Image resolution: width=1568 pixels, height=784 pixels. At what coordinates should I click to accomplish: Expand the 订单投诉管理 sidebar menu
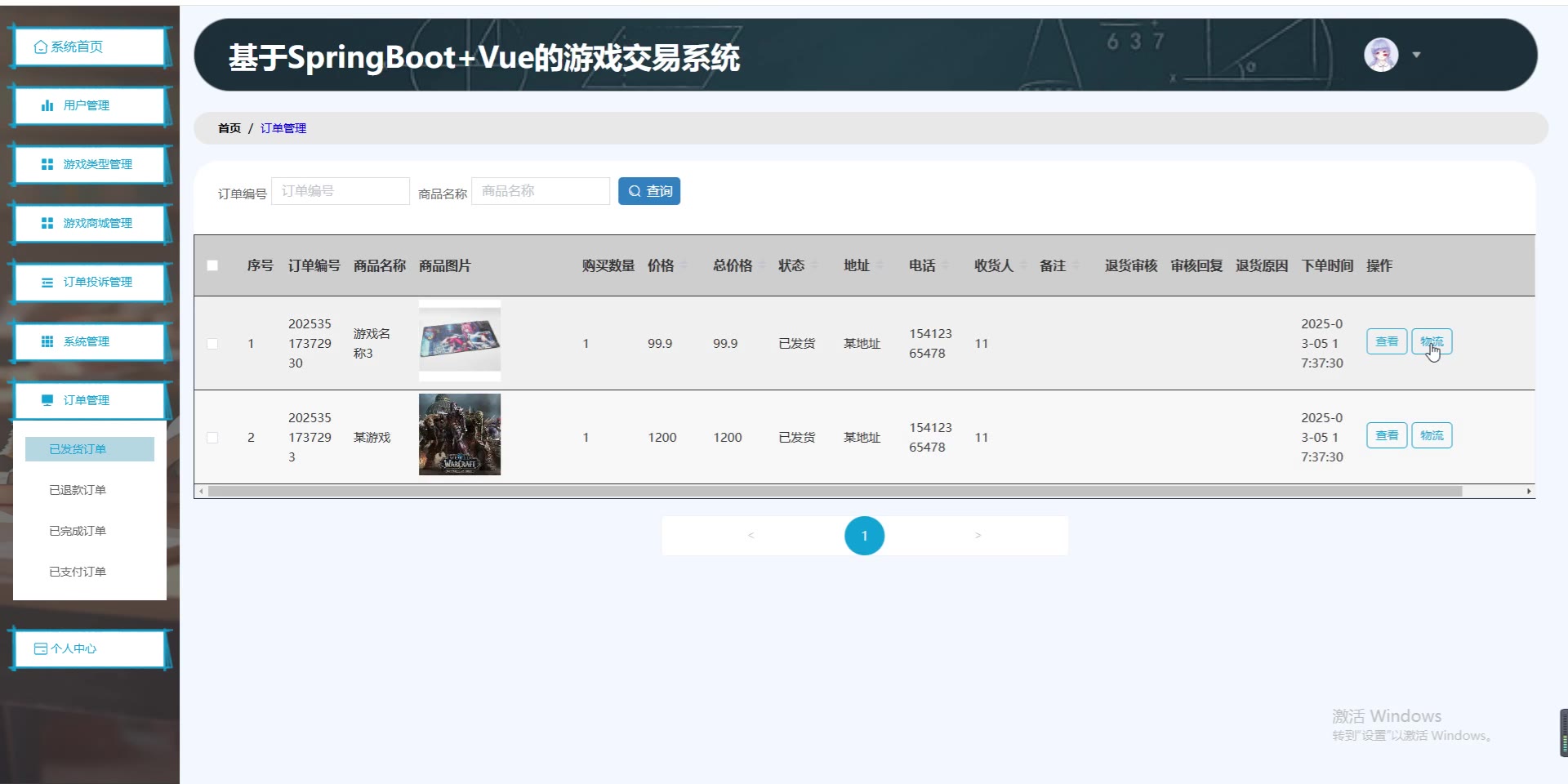pyautogui.click(x=90, y=283)
